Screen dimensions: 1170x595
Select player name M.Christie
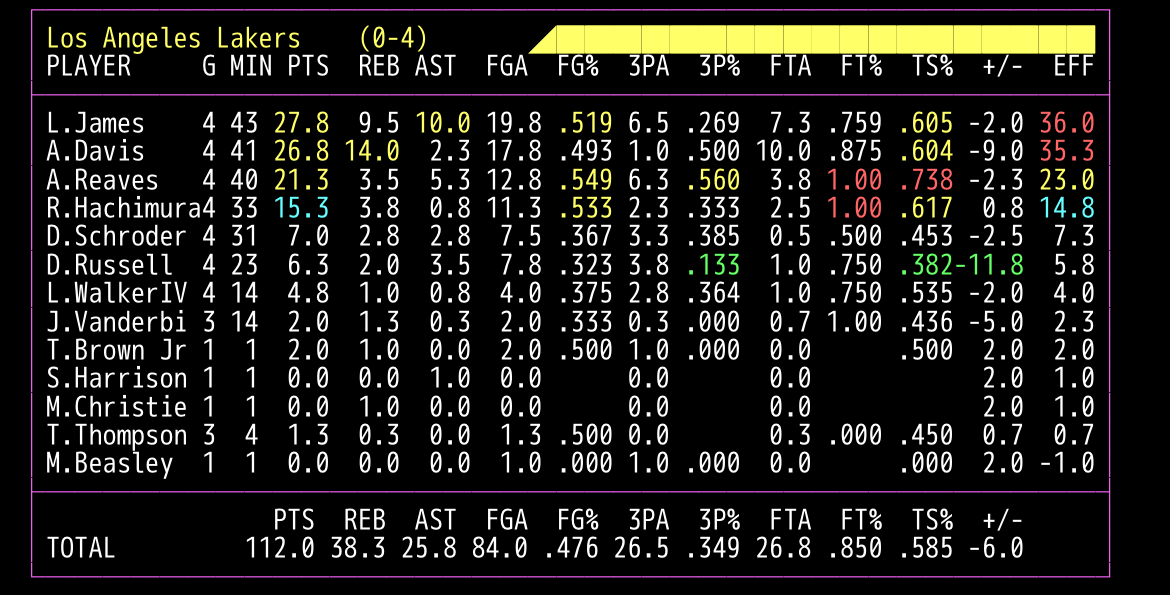click(x=116, y=406)
